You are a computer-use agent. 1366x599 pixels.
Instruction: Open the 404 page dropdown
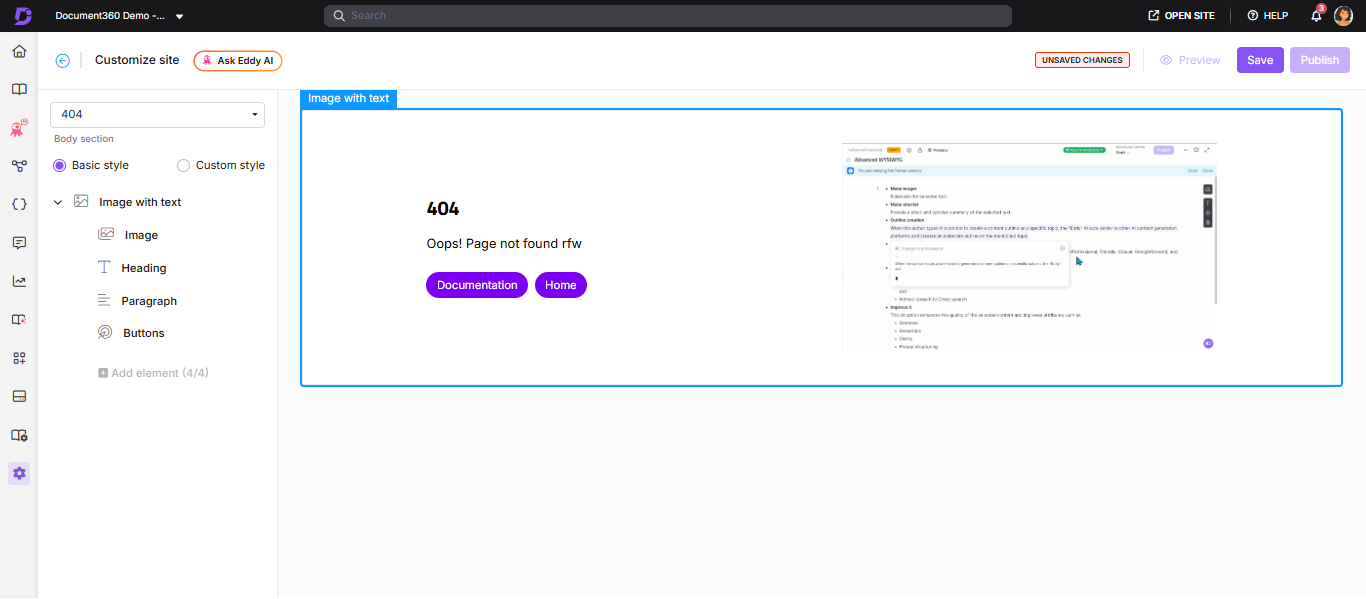[157, 114]
